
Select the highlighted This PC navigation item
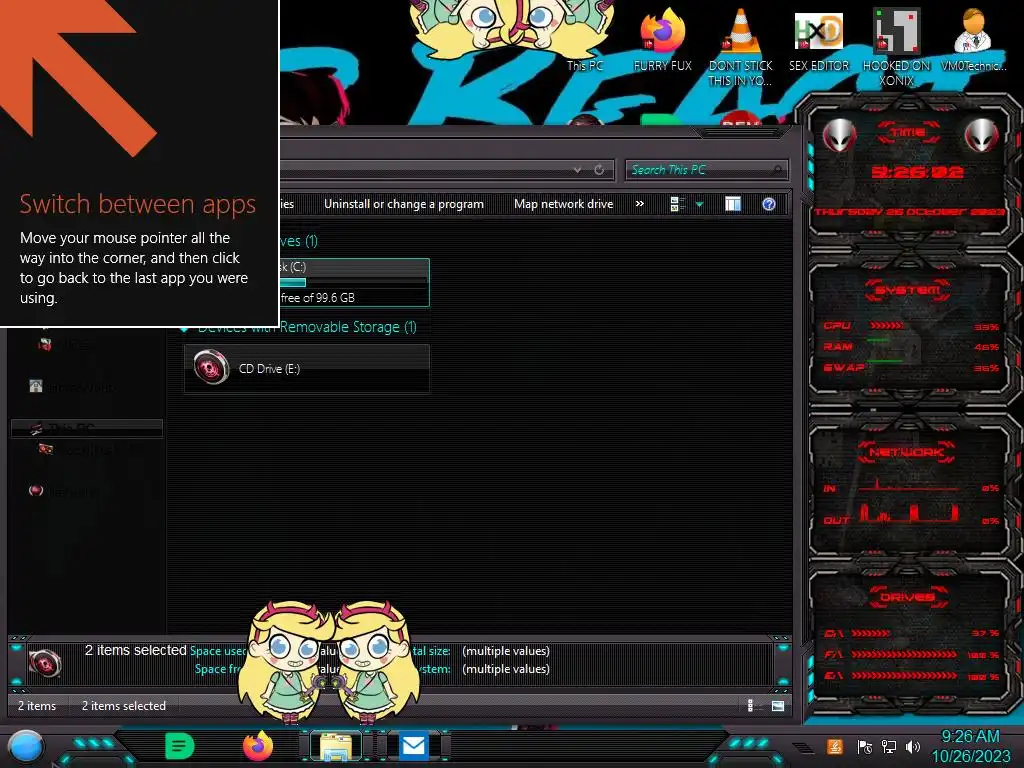(x=87, y=428)
